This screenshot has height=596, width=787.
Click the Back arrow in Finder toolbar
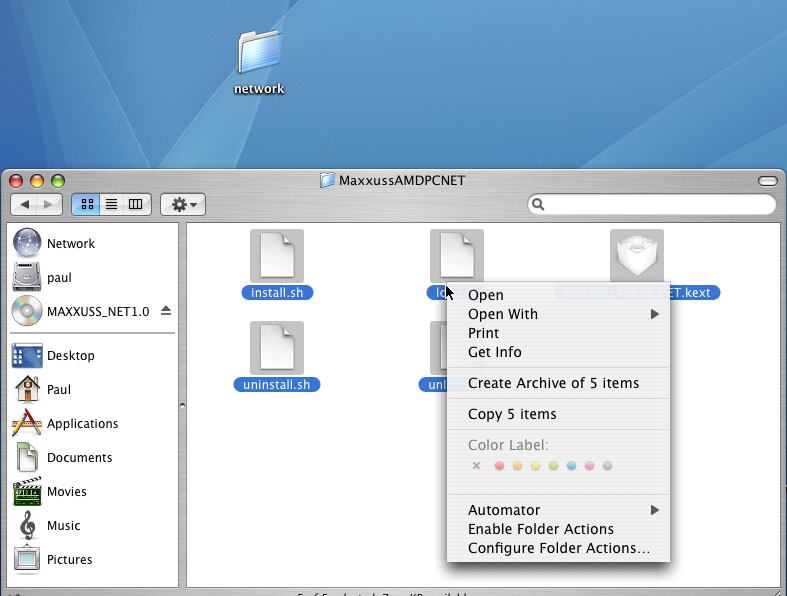(x=24, y=204)
